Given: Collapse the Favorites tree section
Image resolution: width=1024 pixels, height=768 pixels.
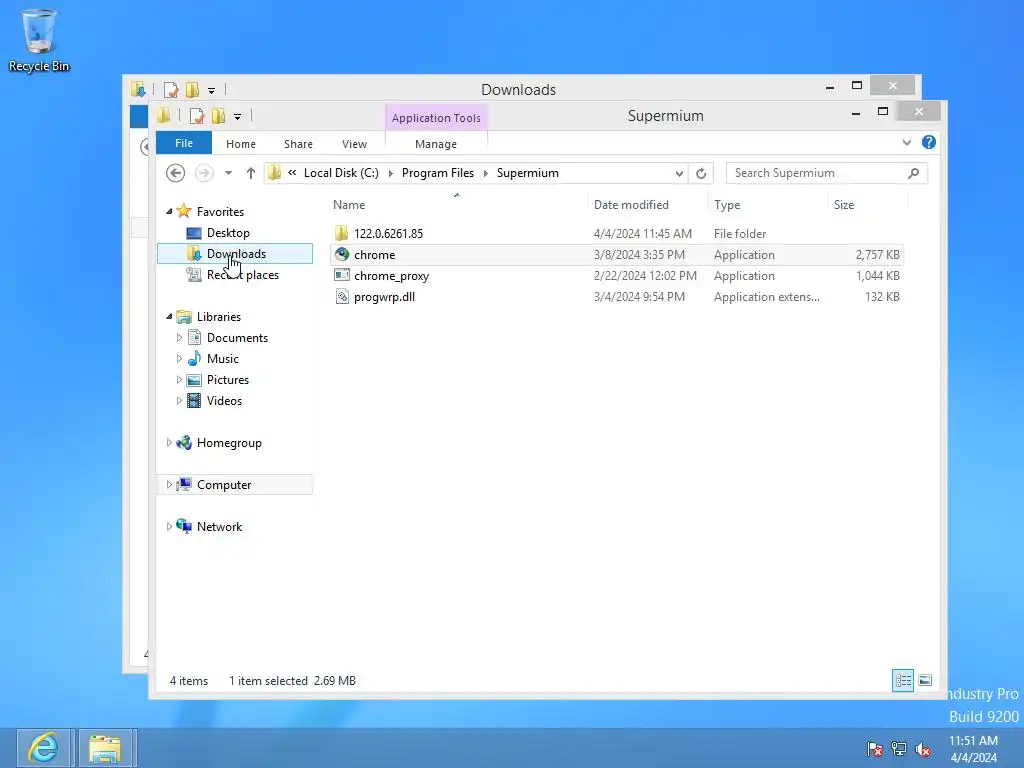Looking at the screenshot, I should point(169,211).
